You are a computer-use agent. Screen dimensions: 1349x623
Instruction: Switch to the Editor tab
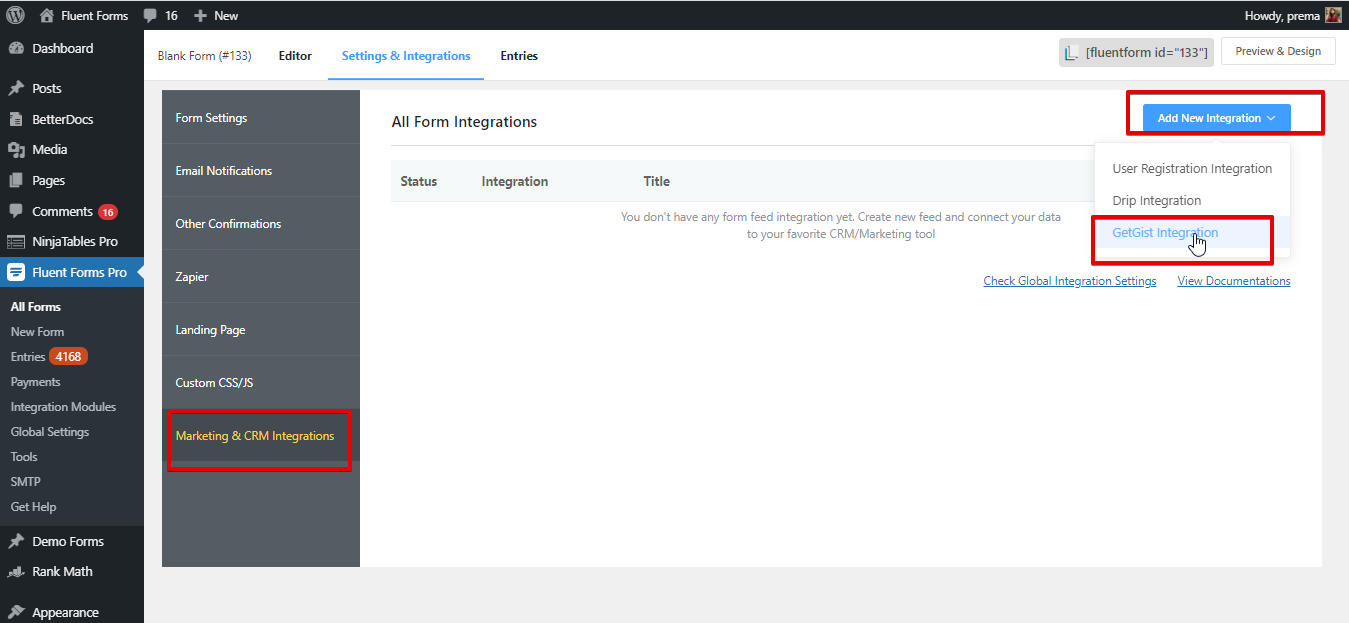click(295, 56)
